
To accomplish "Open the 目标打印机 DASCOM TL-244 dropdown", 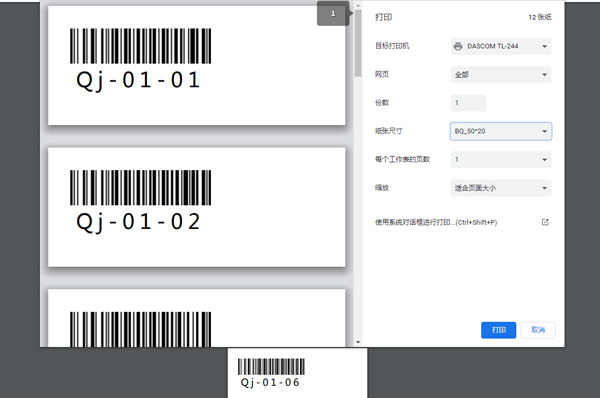I will click(x=501, y=46).
